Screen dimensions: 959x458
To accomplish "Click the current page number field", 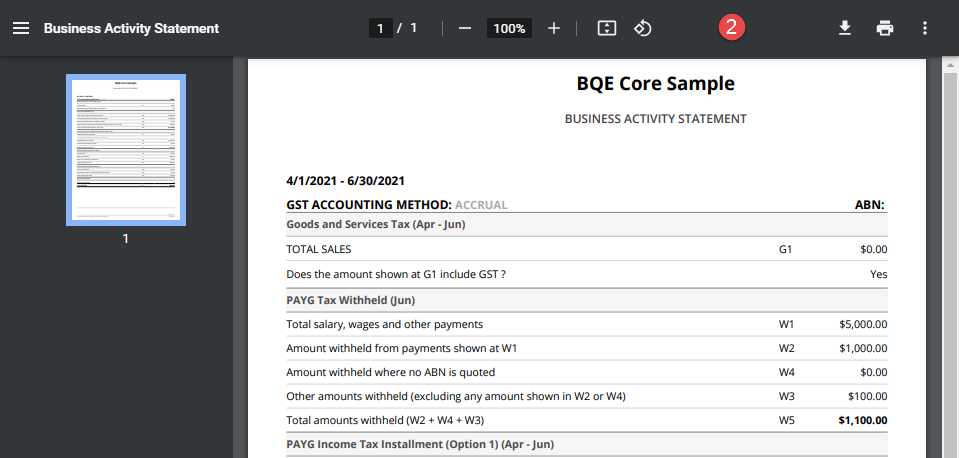I will [x=380, y=28].
